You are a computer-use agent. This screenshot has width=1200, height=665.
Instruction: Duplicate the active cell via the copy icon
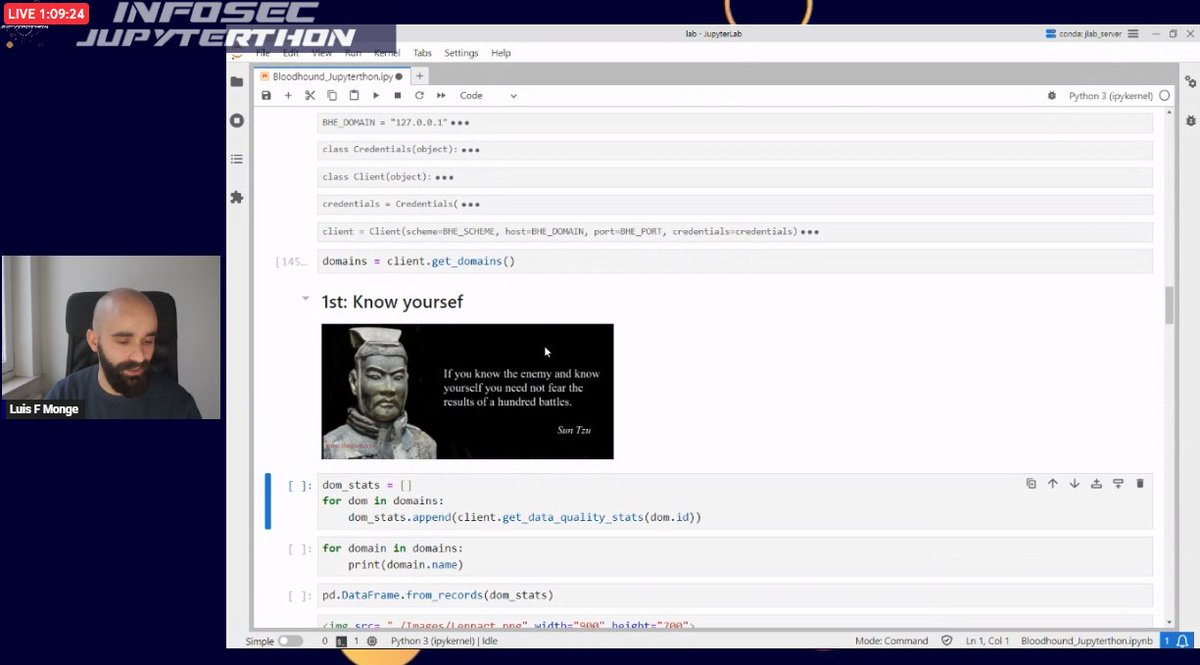click(1031, 484)
